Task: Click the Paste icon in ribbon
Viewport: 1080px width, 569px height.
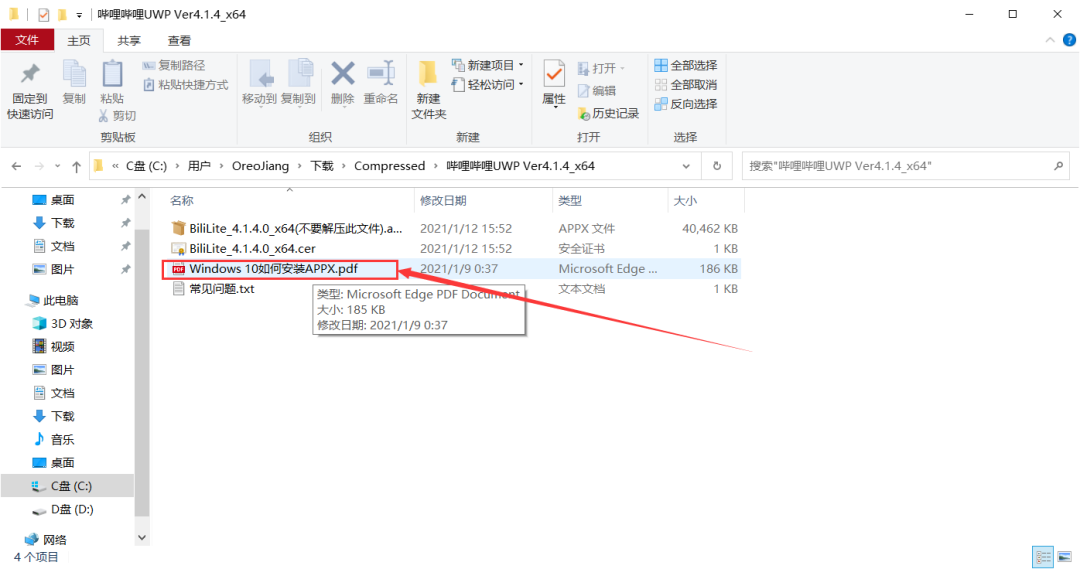Action: [x=112, y=74]
